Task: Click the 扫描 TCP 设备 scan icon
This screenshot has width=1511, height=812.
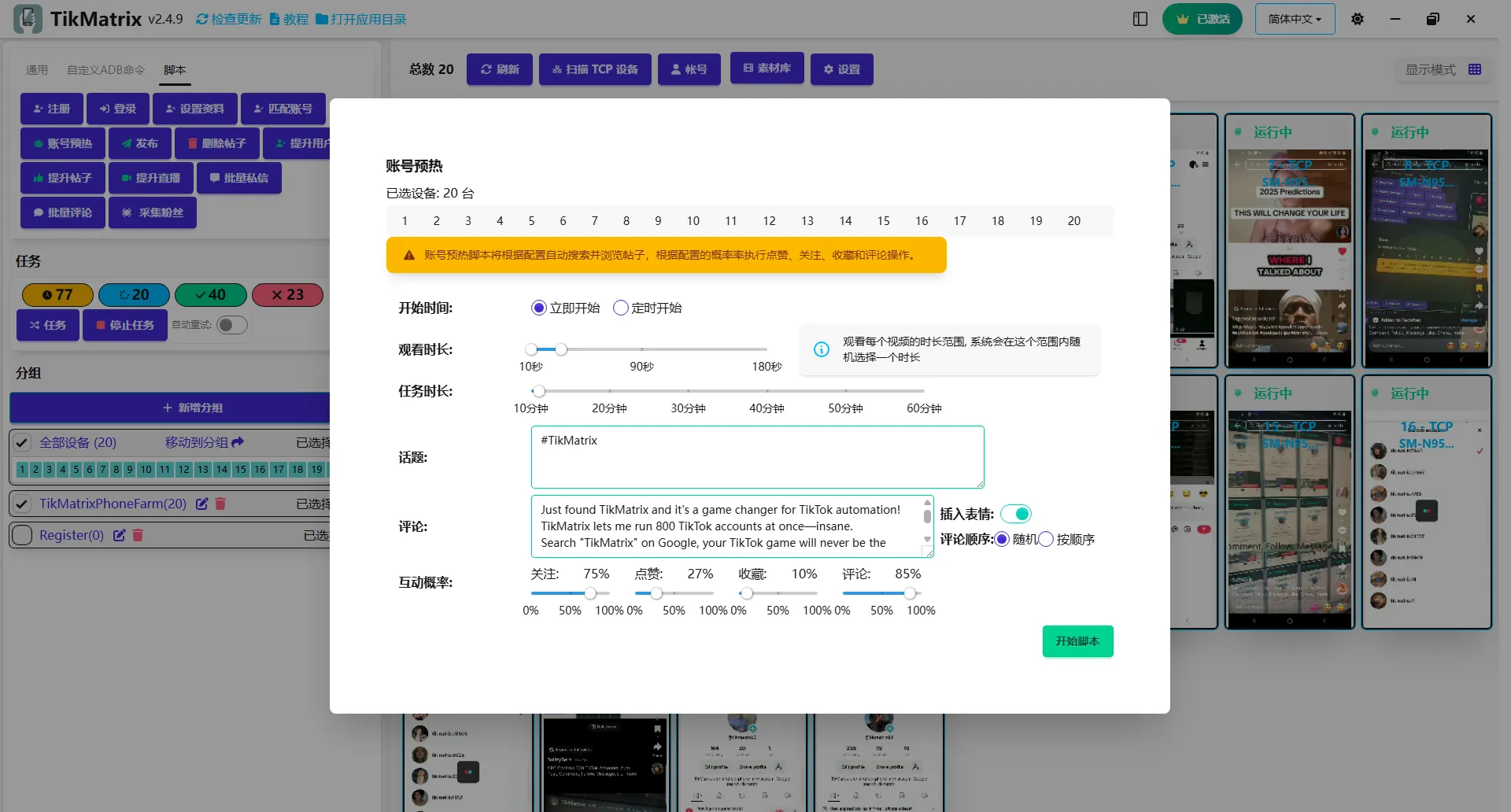Action: [x=557, y=69]
